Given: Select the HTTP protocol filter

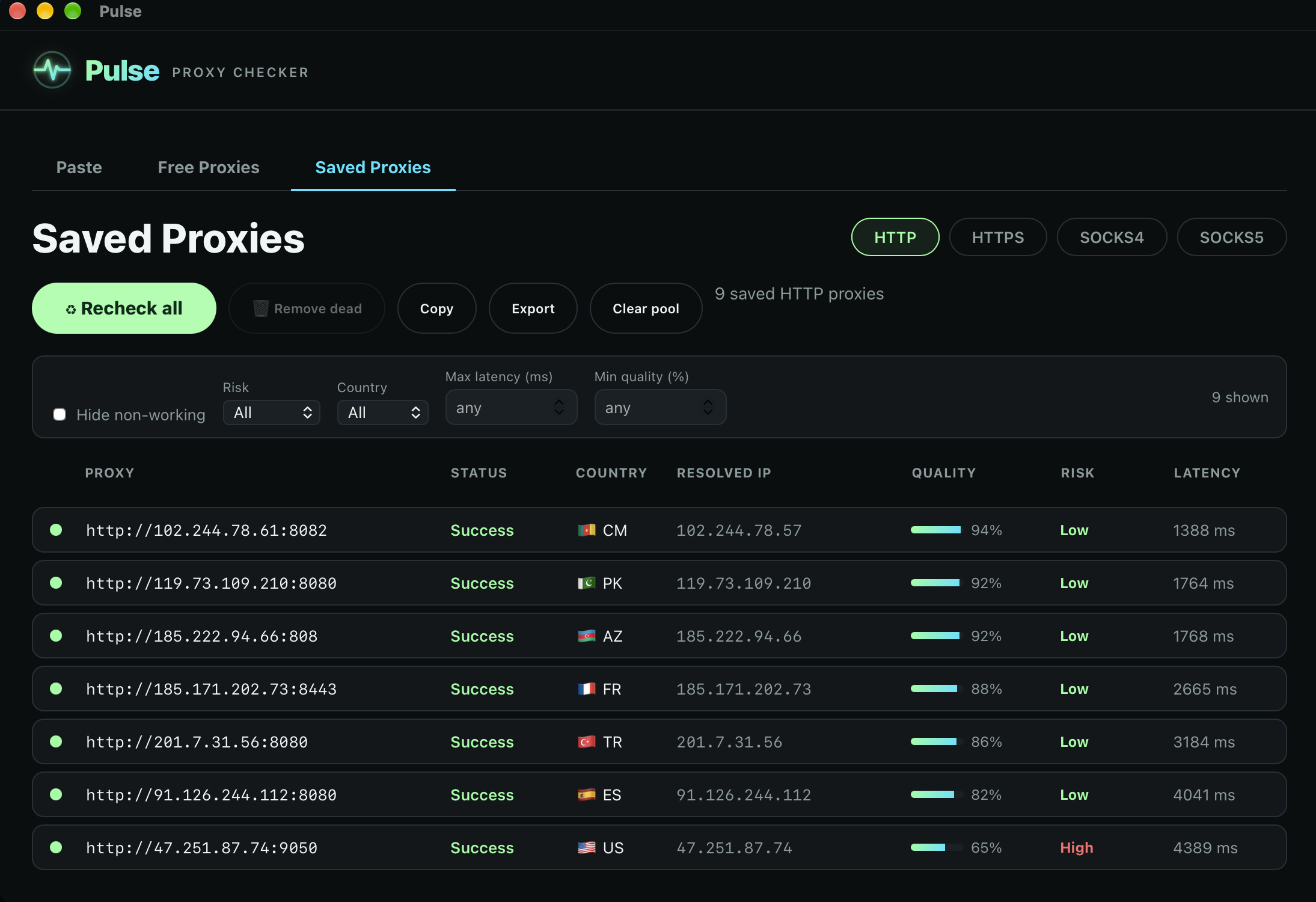Looking at the screenshot, I should (x=895, y=237).
